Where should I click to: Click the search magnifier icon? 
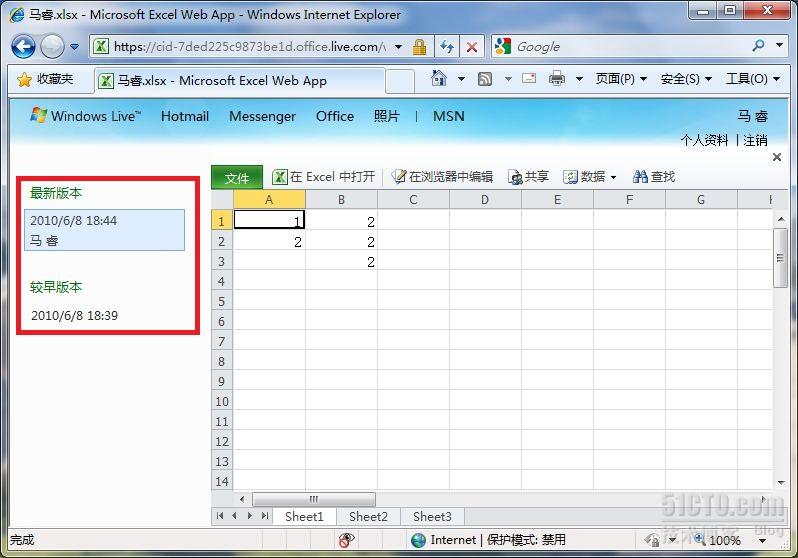758,46
